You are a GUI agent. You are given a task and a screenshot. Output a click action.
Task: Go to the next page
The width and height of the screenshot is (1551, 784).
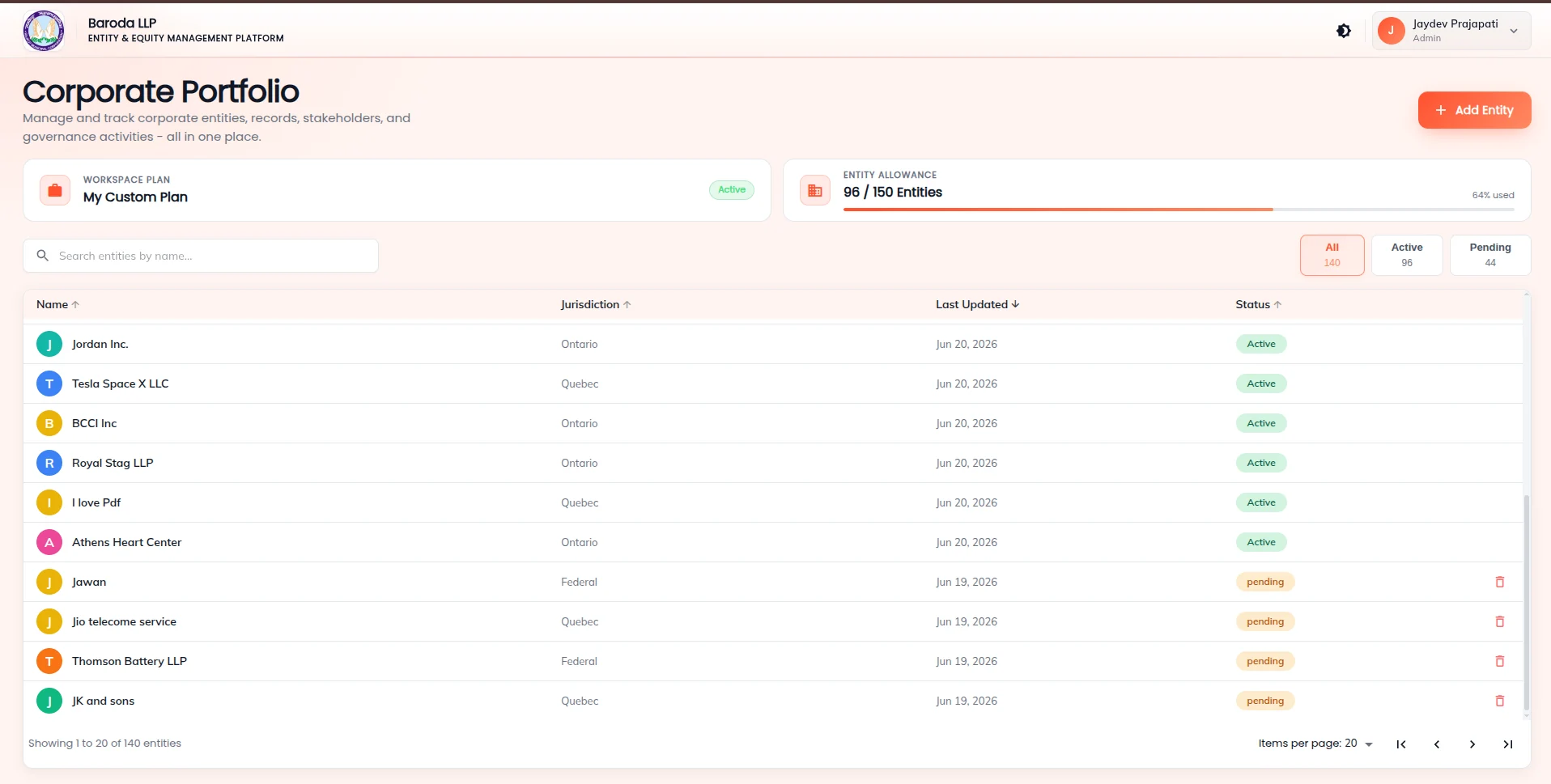tap(1472, 744)
